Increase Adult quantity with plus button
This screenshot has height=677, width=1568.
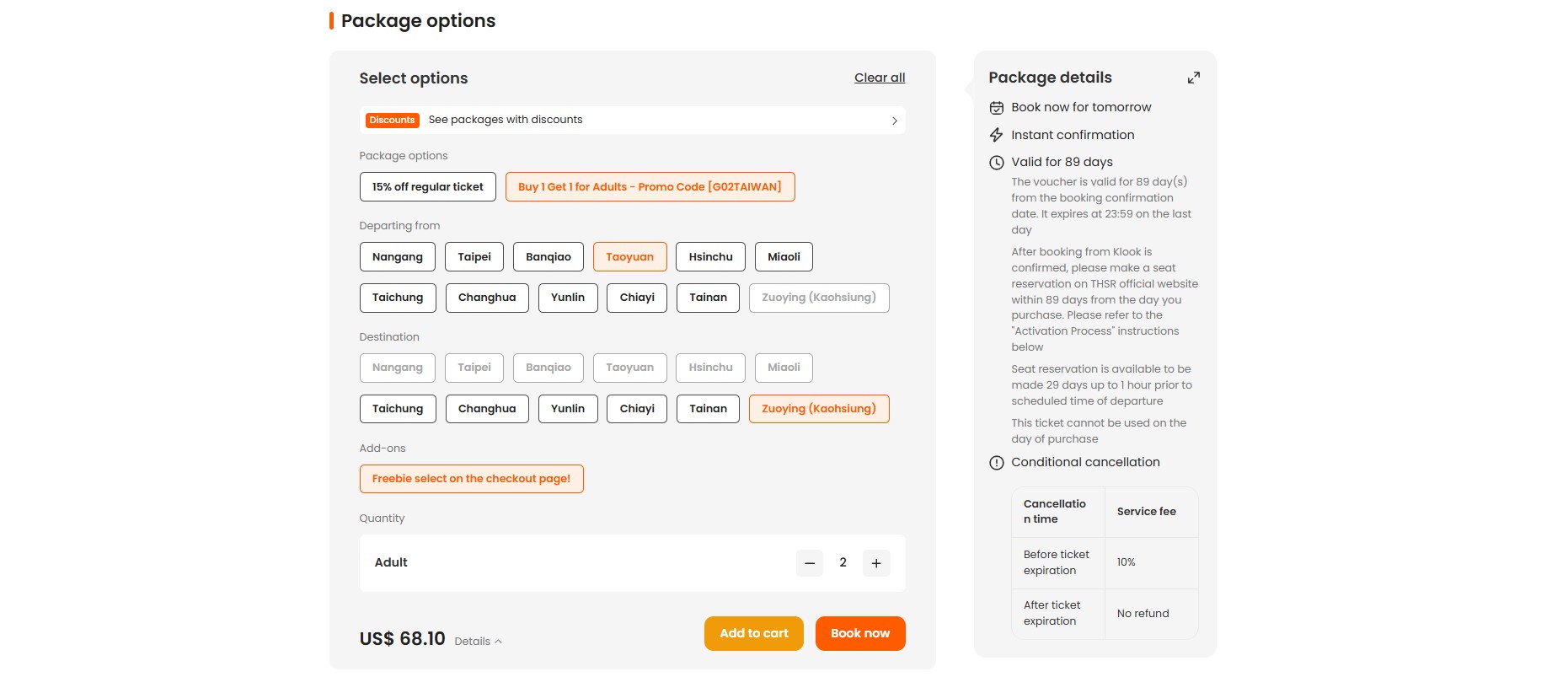point(876,563)
